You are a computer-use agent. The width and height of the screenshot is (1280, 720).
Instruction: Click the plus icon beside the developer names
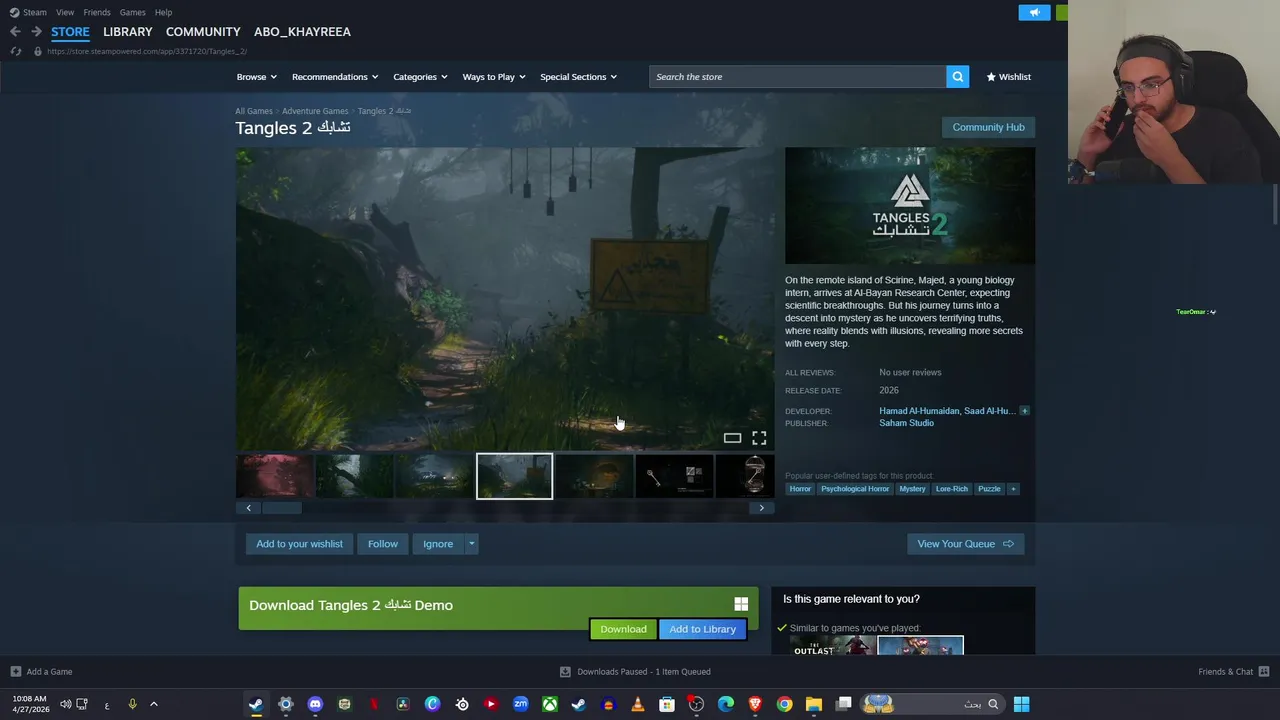pos(1024,411)
